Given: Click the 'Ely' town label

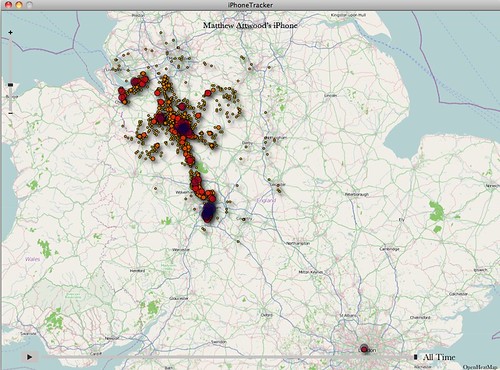Looking at the screenshot, I should pyautogui.click(x=402, y=220).
